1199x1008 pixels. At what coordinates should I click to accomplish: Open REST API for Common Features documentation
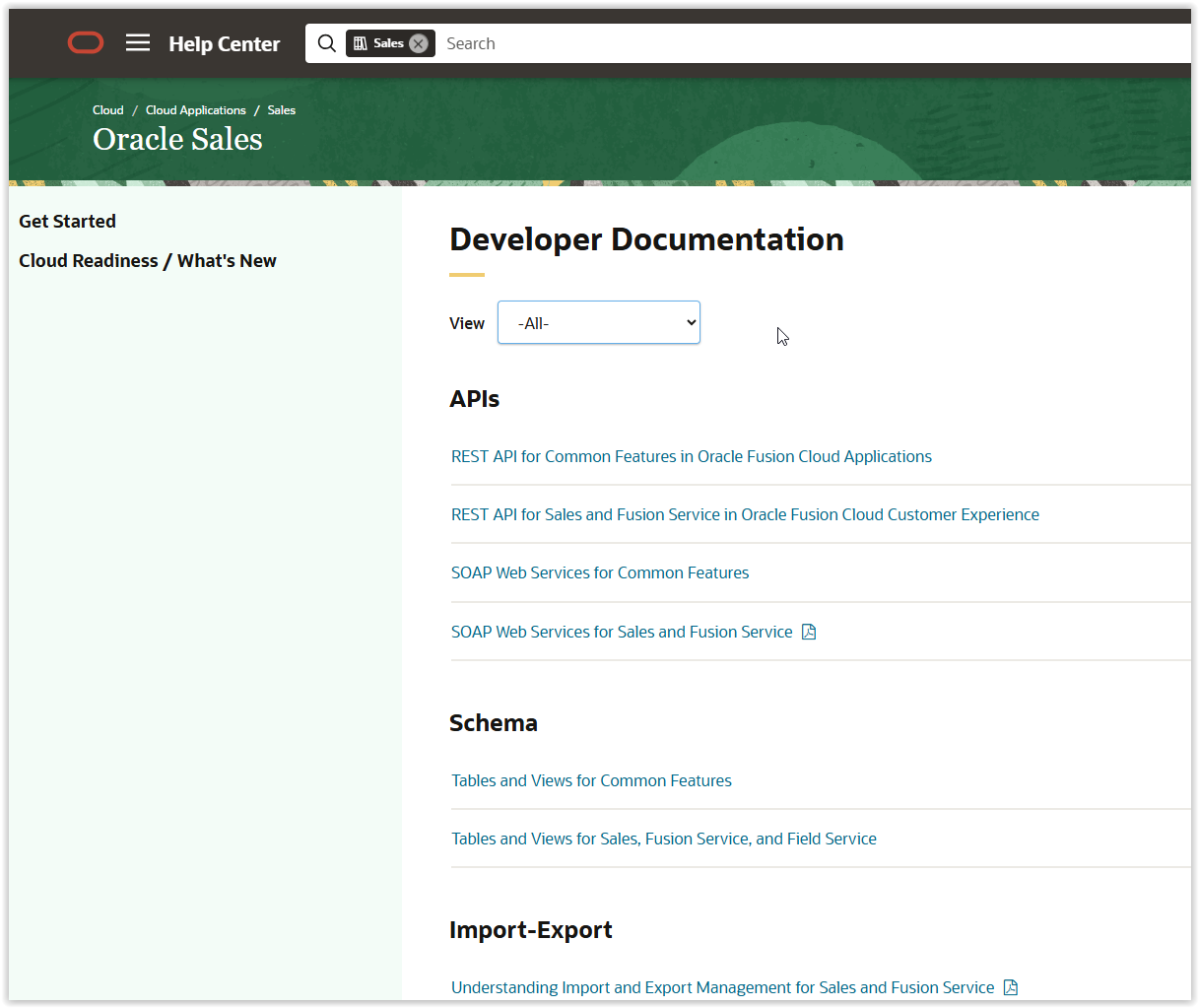(691, 456)
